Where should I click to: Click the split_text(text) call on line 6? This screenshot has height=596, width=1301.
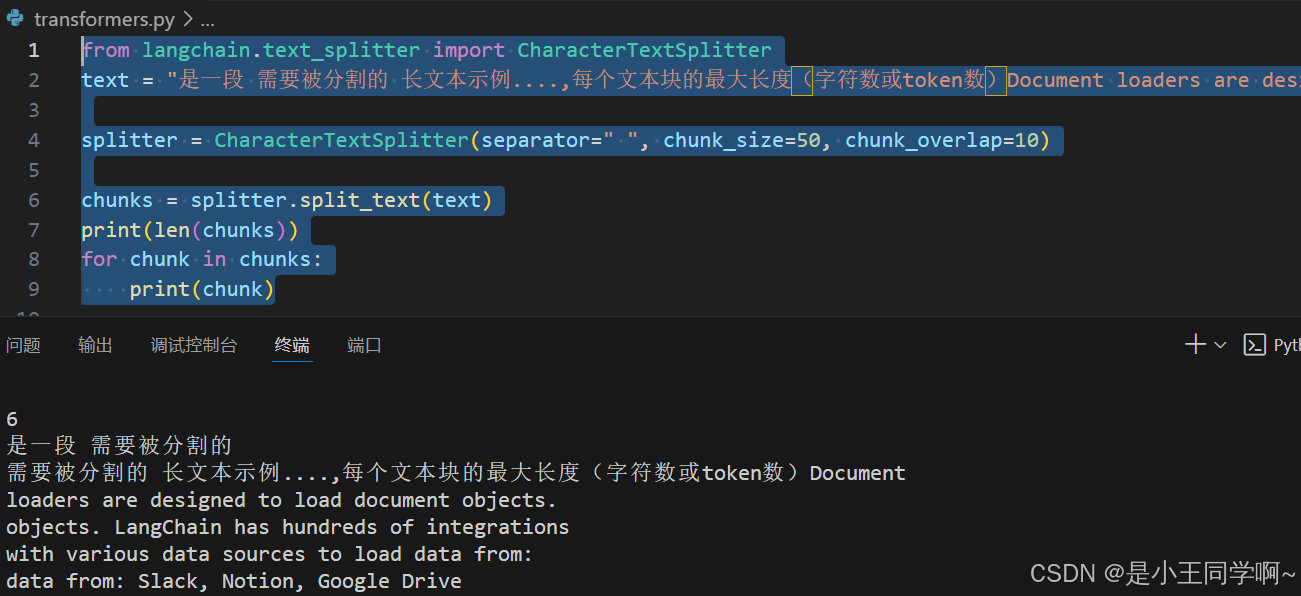point(400,199)
